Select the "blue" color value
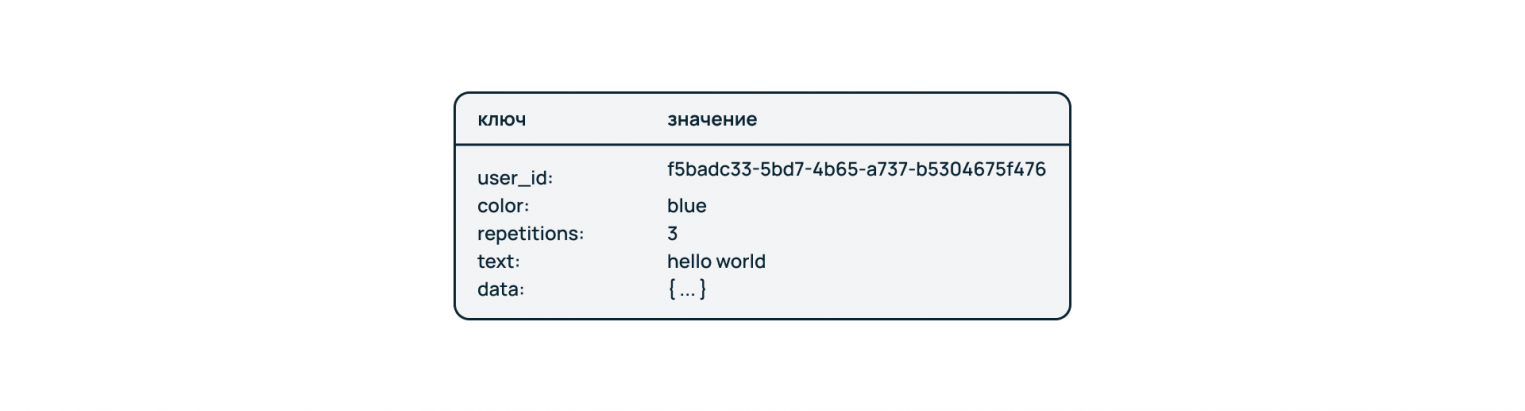Viewport: 1525px width, 411px height. [686, 206]
